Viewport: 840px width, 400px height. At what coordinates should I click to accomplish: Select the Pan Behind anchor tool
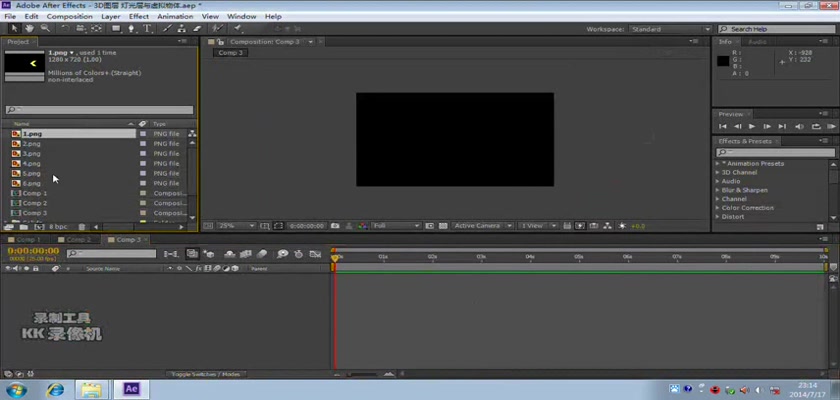point(96,28)
